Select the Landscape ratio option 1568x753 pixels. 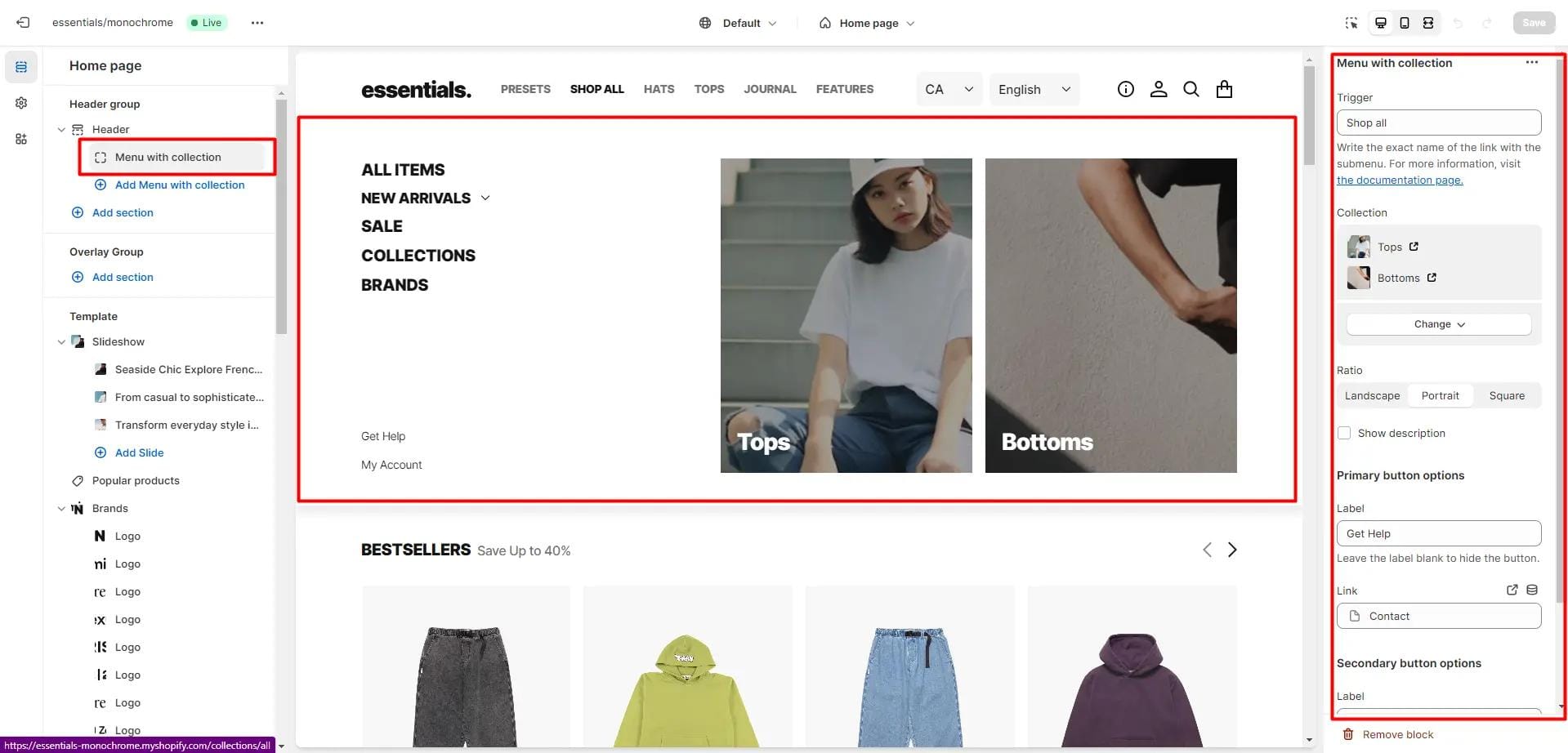1373,395
